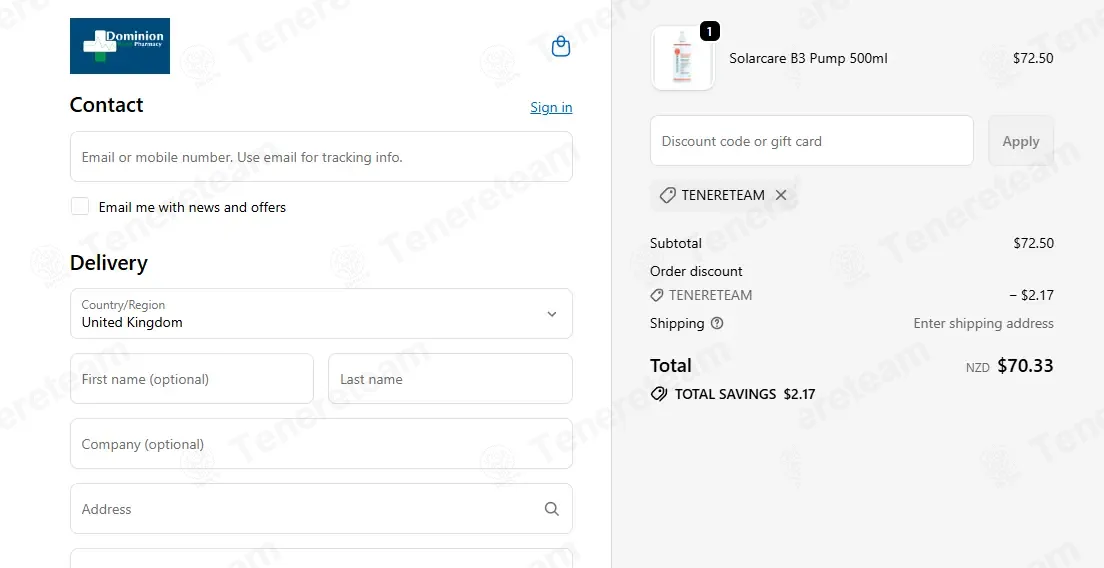Click the Order discount TENERETEAM tag icon
Screen dimensions: 1104x568
[x=657, y=296]
